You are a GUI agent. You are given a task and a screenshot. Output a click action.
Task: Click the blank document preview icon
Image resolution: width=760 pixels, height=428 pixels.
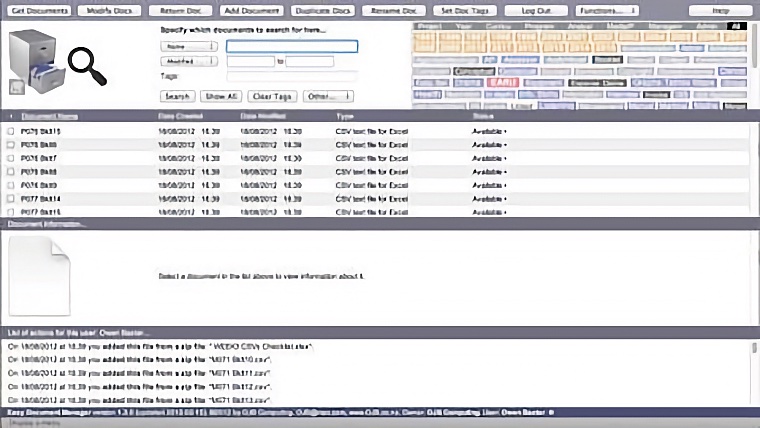click(x=40, y=276)
